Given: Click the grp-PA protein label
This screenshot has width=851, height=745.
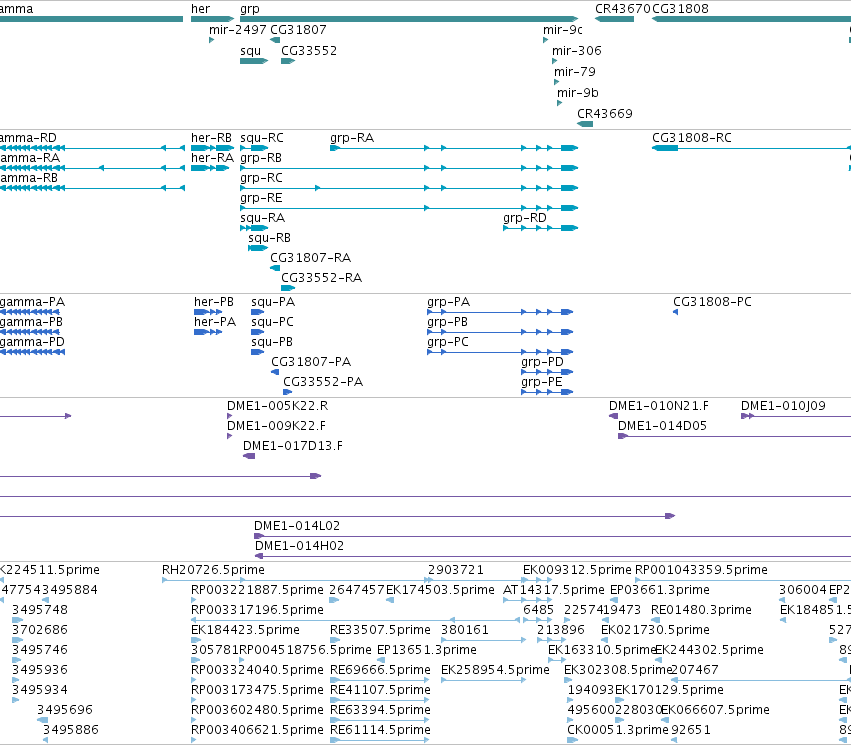Looking at the screenshot, I should point(449,302).
